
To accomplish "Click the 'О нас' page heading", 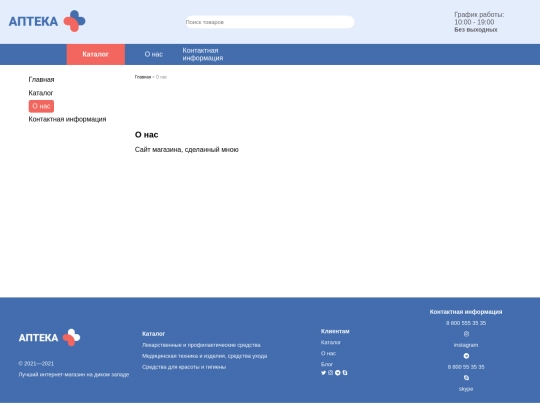I will pyautogui.click(x=147, y=135).
